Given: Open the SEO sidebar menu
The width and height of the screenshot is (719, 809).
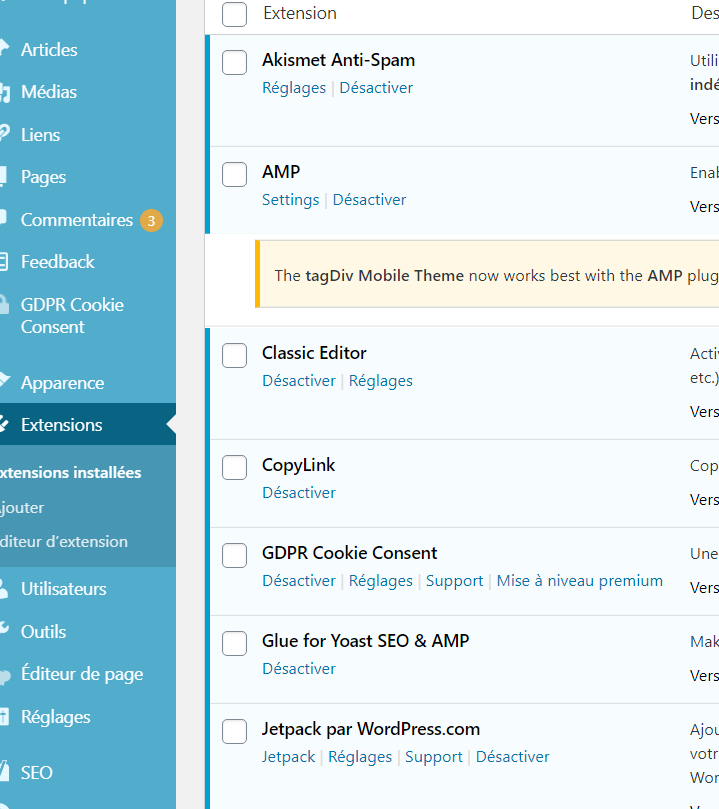Looking at the screenshot, I should coord(37,773).
